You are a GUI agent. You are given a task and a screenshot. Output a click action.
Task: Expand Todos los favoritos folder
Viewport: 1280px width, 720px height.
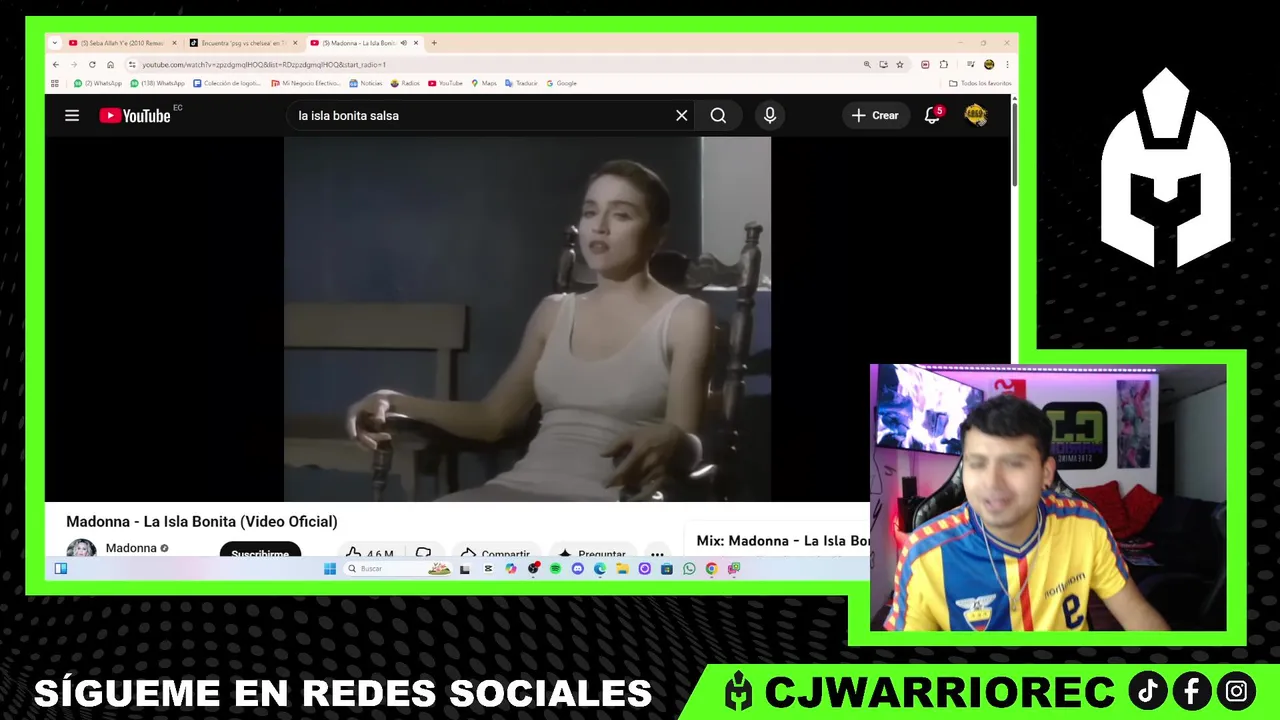click(980, 83)
